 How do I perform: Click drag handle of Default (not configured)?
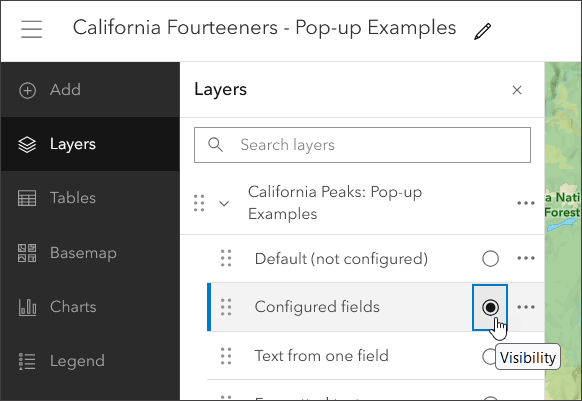coord(226,258)
